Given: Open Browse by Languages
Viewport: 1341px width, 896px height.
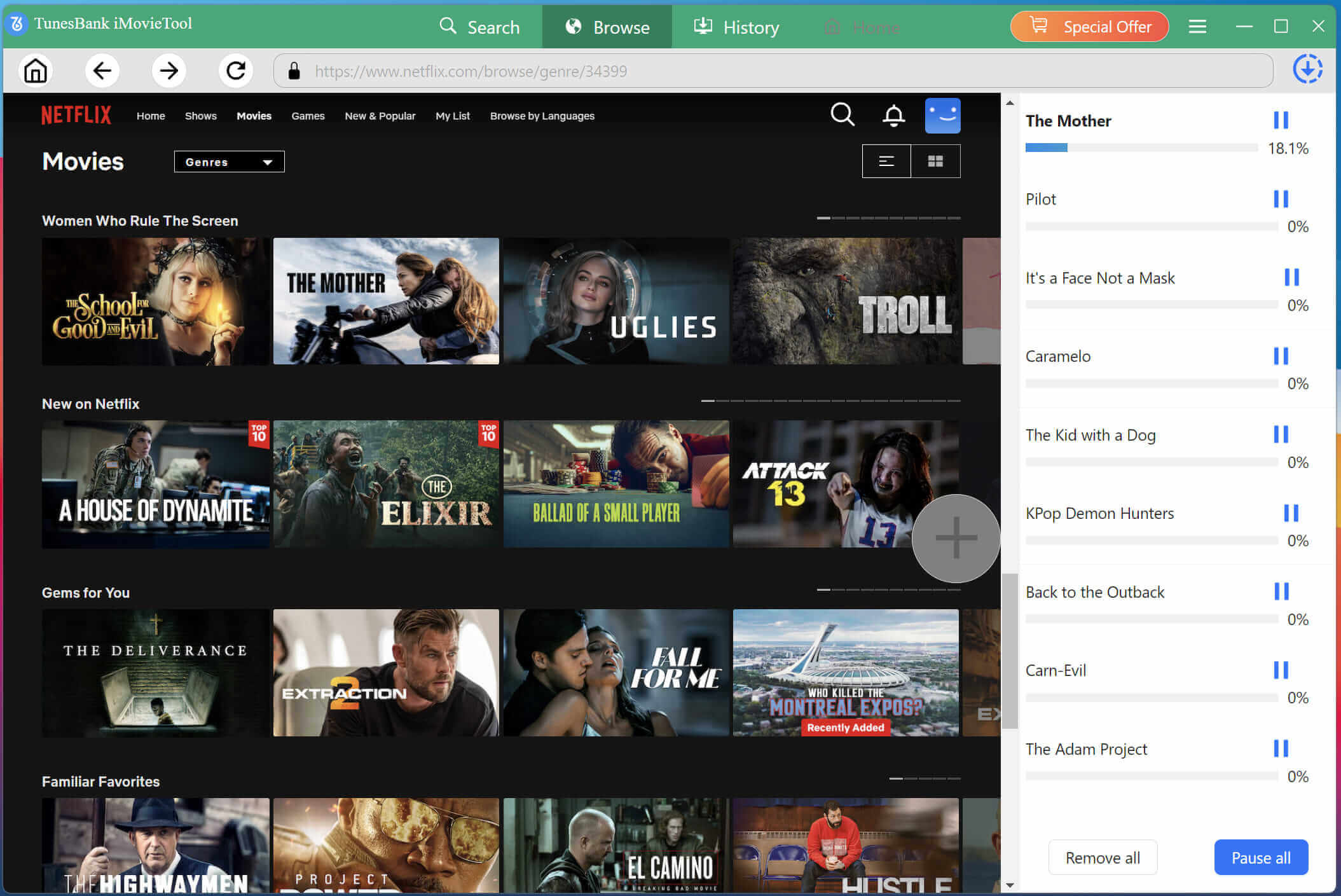Looking at the screenshot, I should coord(542,116).
